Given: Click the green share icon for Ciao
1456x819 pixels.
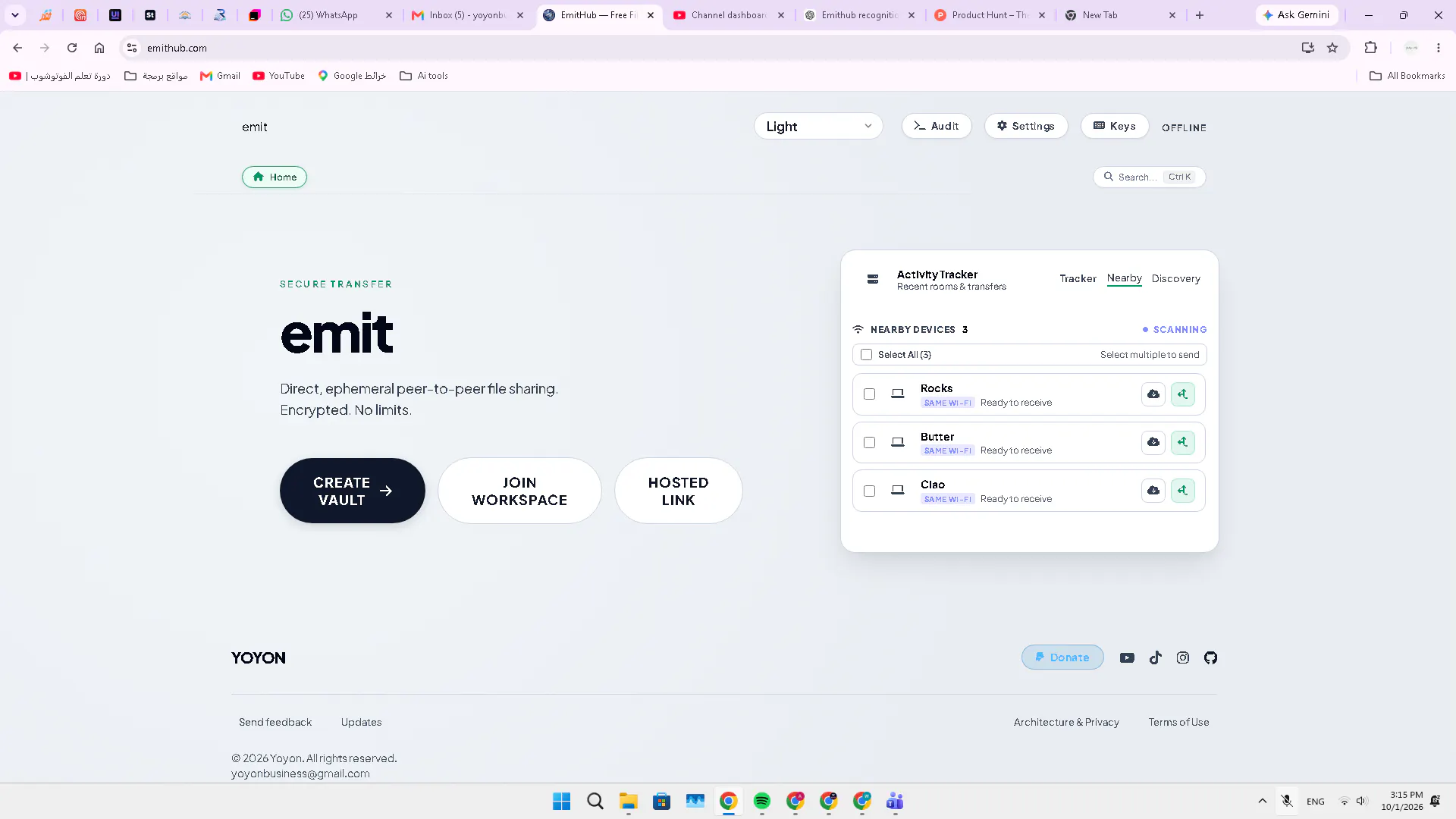Looking at the screenshot, I should [x=1182, y=491].
